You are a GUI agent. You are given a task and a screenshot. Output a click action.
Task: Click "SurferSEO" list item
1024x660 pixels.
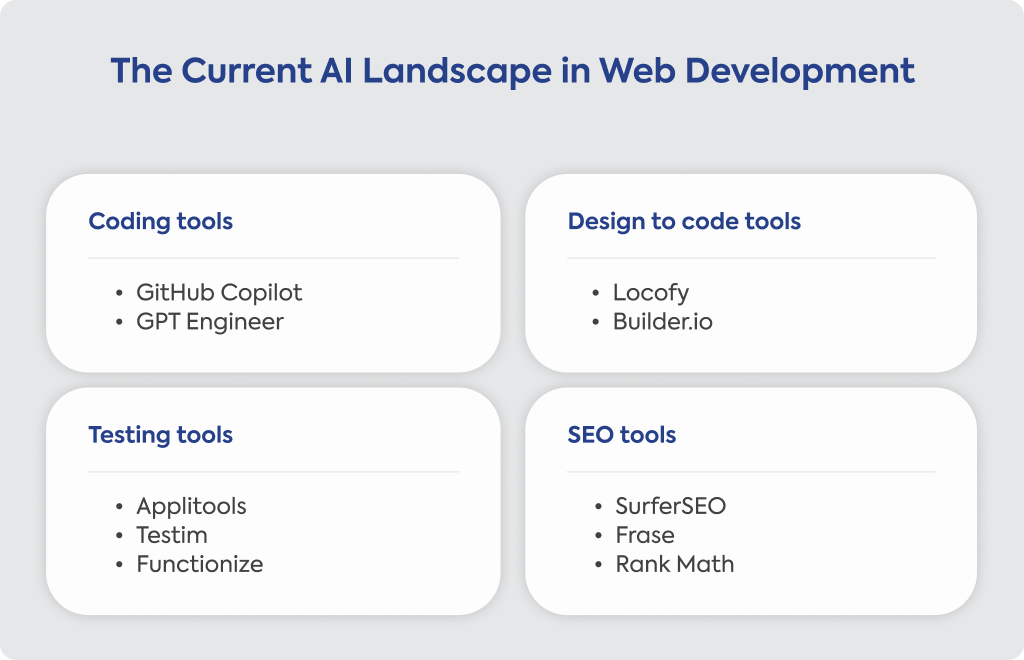(671, 506)
